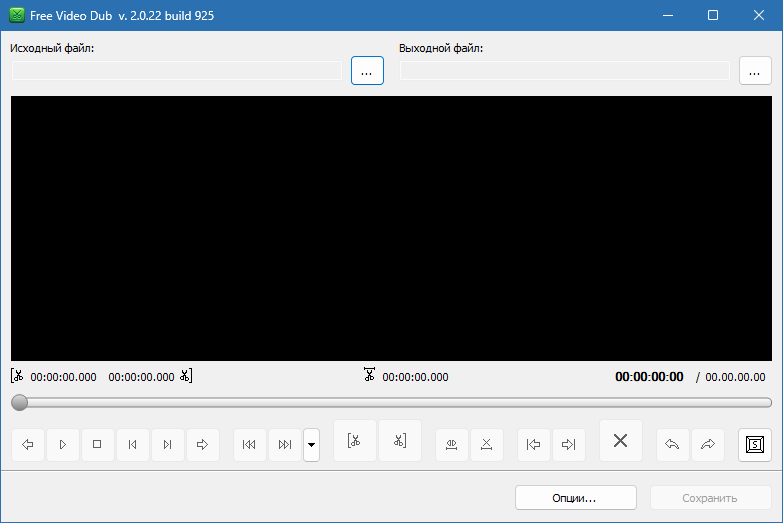The width and height of the screenshot is (783, 523).
Task: Go to selection end arrow button
Action: pos(569,444)
